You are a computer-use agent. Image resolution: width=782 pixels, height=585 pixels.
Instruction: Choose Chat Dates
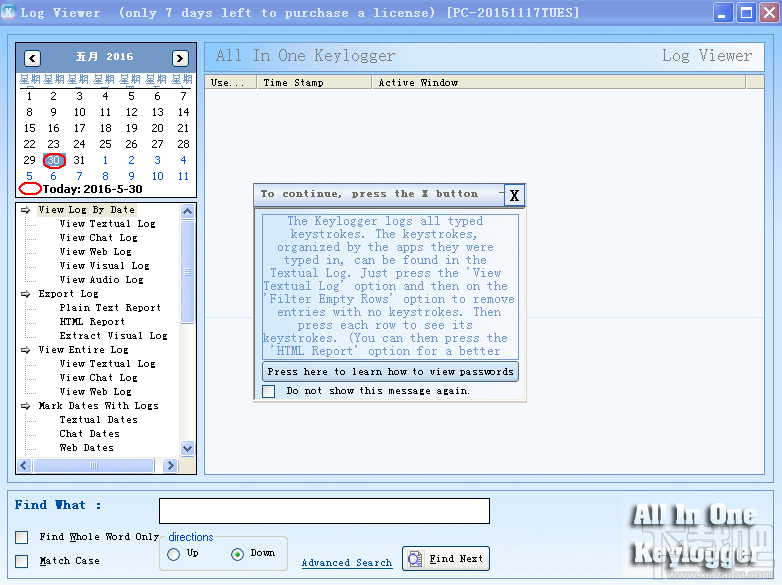pyautogui.click(x=89, y=433)
